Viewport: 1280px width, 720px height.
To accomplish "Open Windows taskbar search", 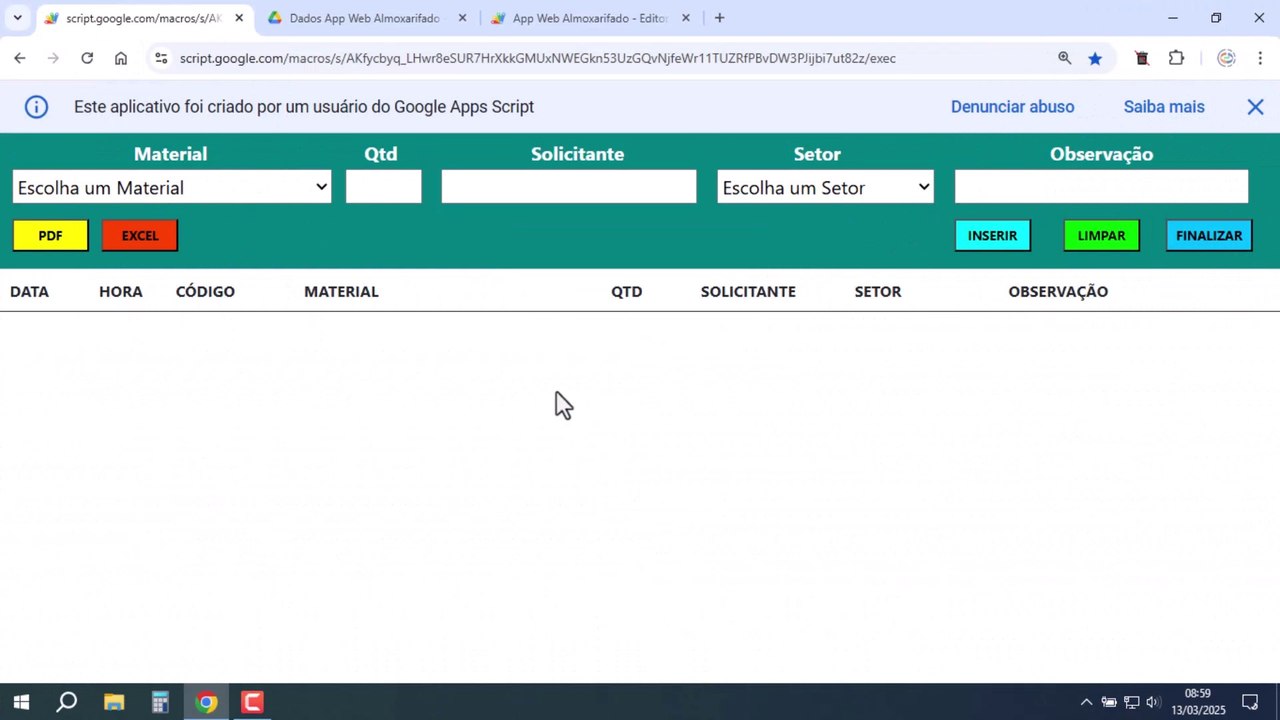I will pos(67,702).
